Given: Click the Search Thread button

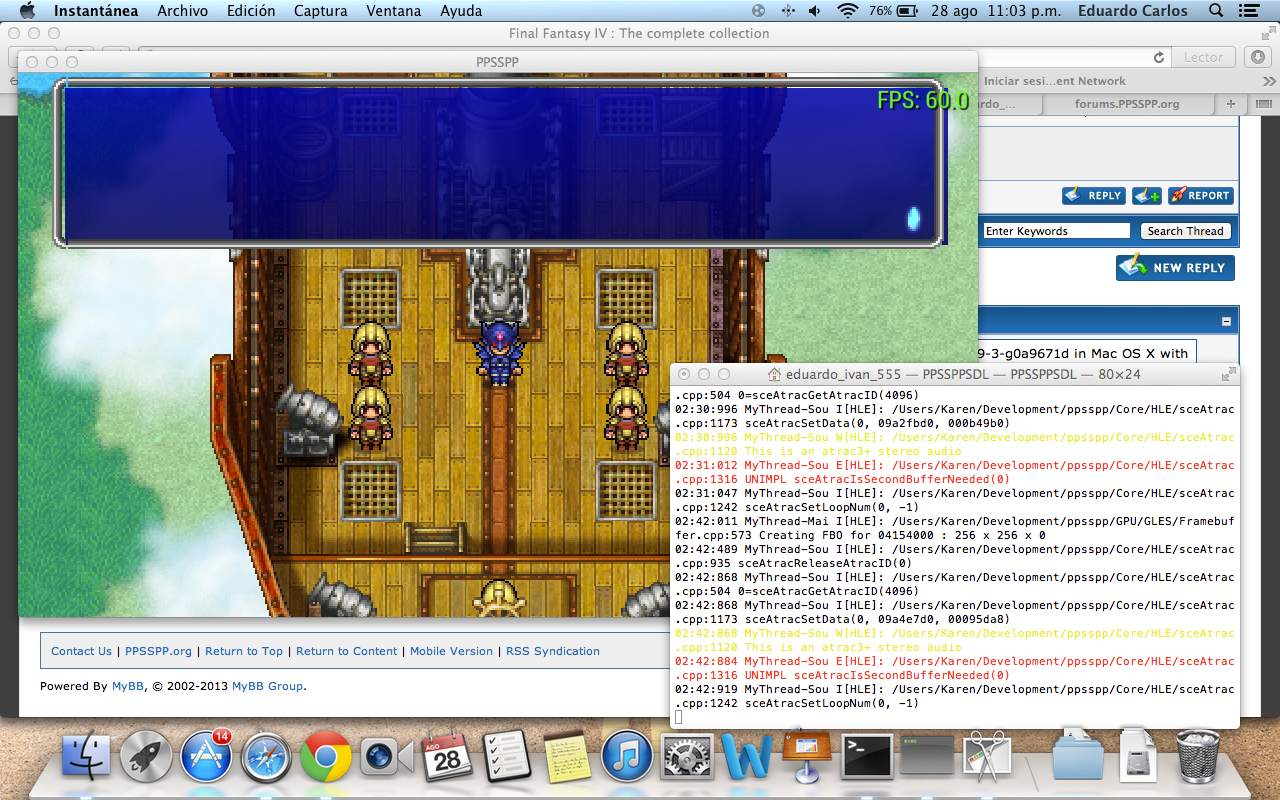Looking at the screenshot, I should pos(1185,231).
